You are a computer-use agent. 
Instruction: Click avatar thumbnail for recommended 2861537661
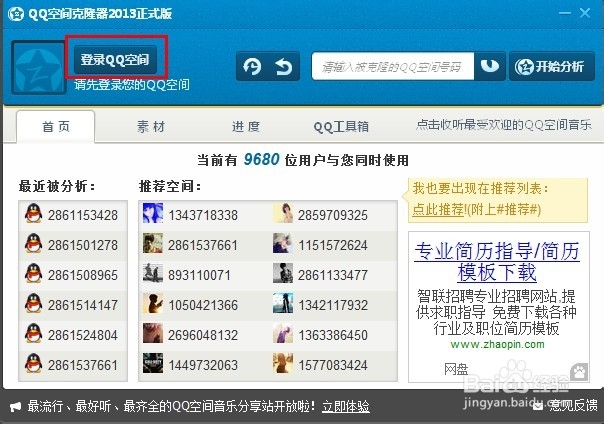pos(153,243)
